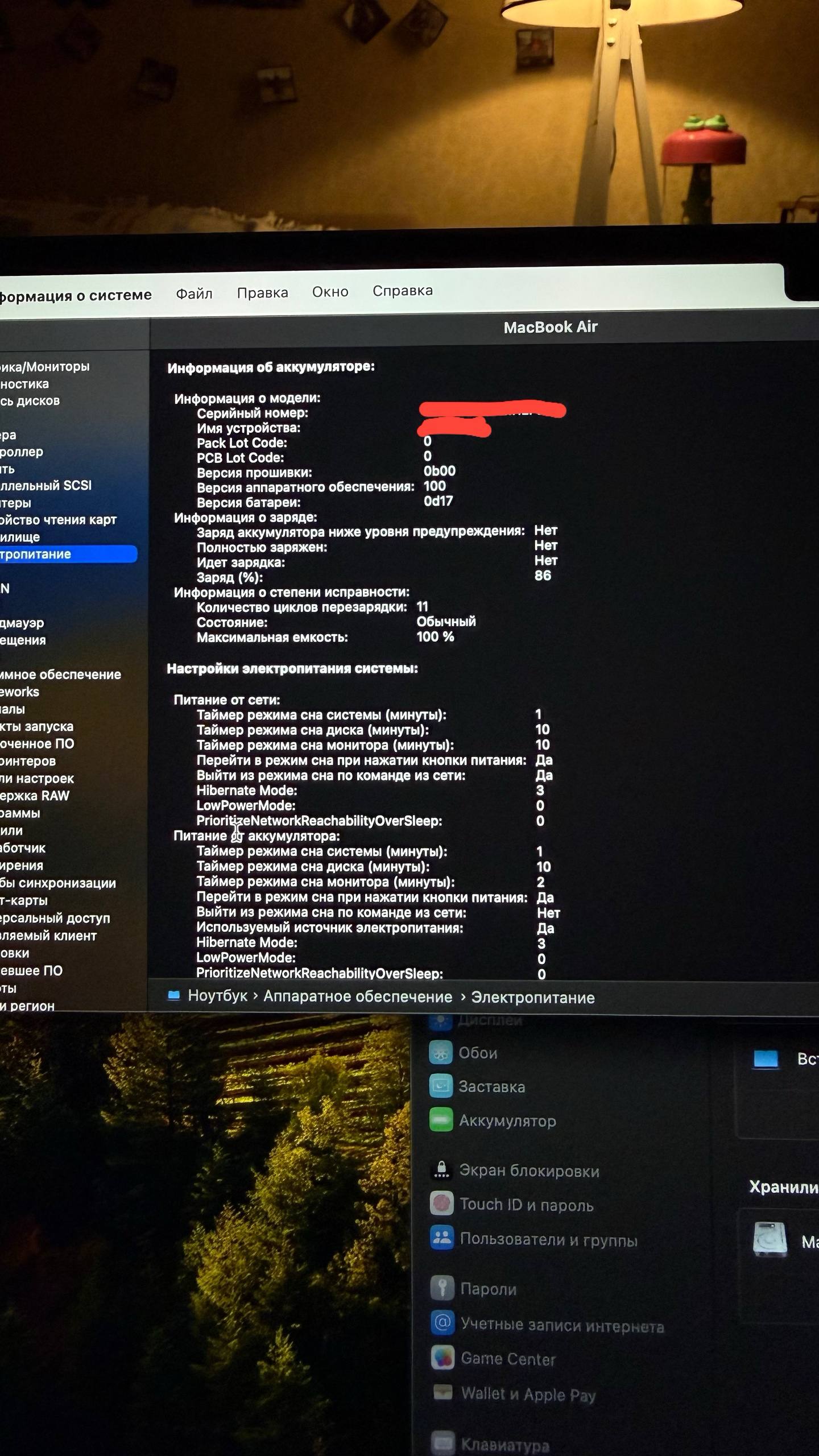Open the Окно menu
The width and height of the screenshot is (819, 1456).
click(x=330, y=292)
